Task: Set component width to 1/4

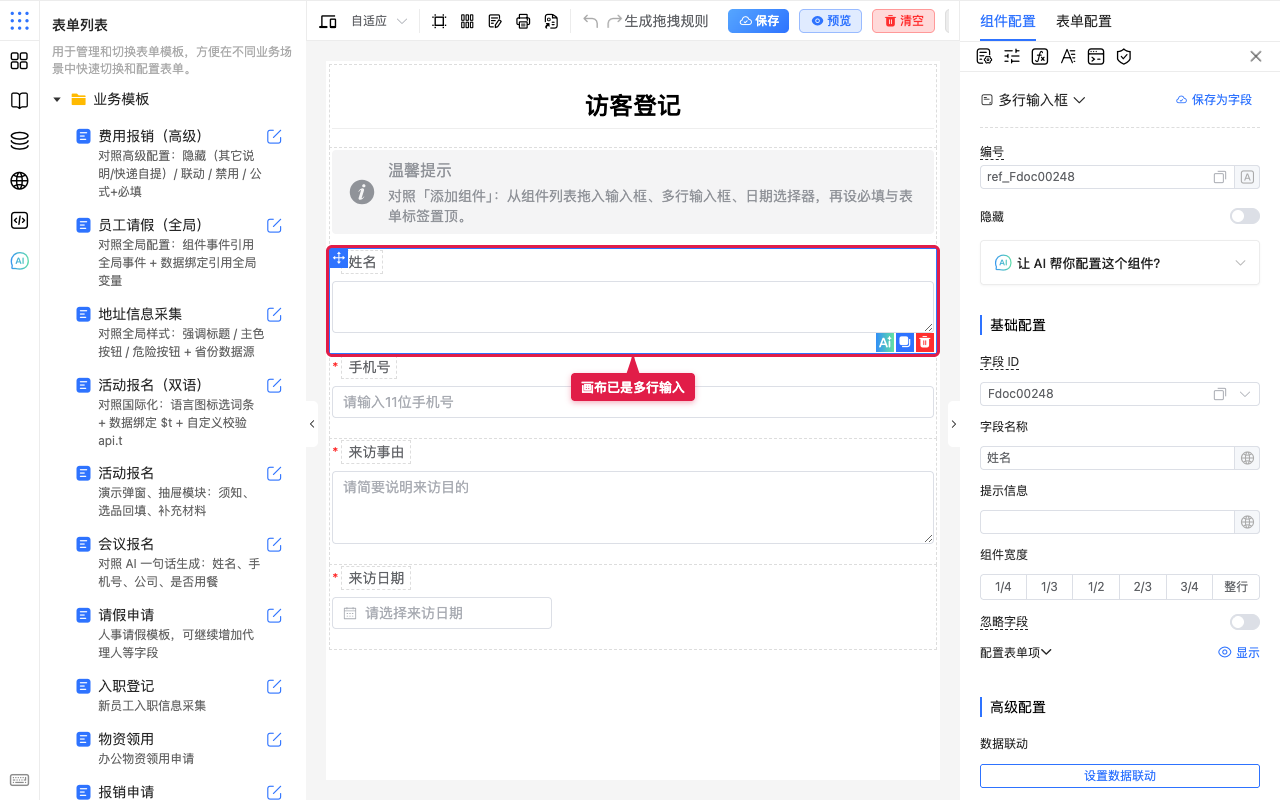Action: pyautogui.click(x=1003, y=587)
